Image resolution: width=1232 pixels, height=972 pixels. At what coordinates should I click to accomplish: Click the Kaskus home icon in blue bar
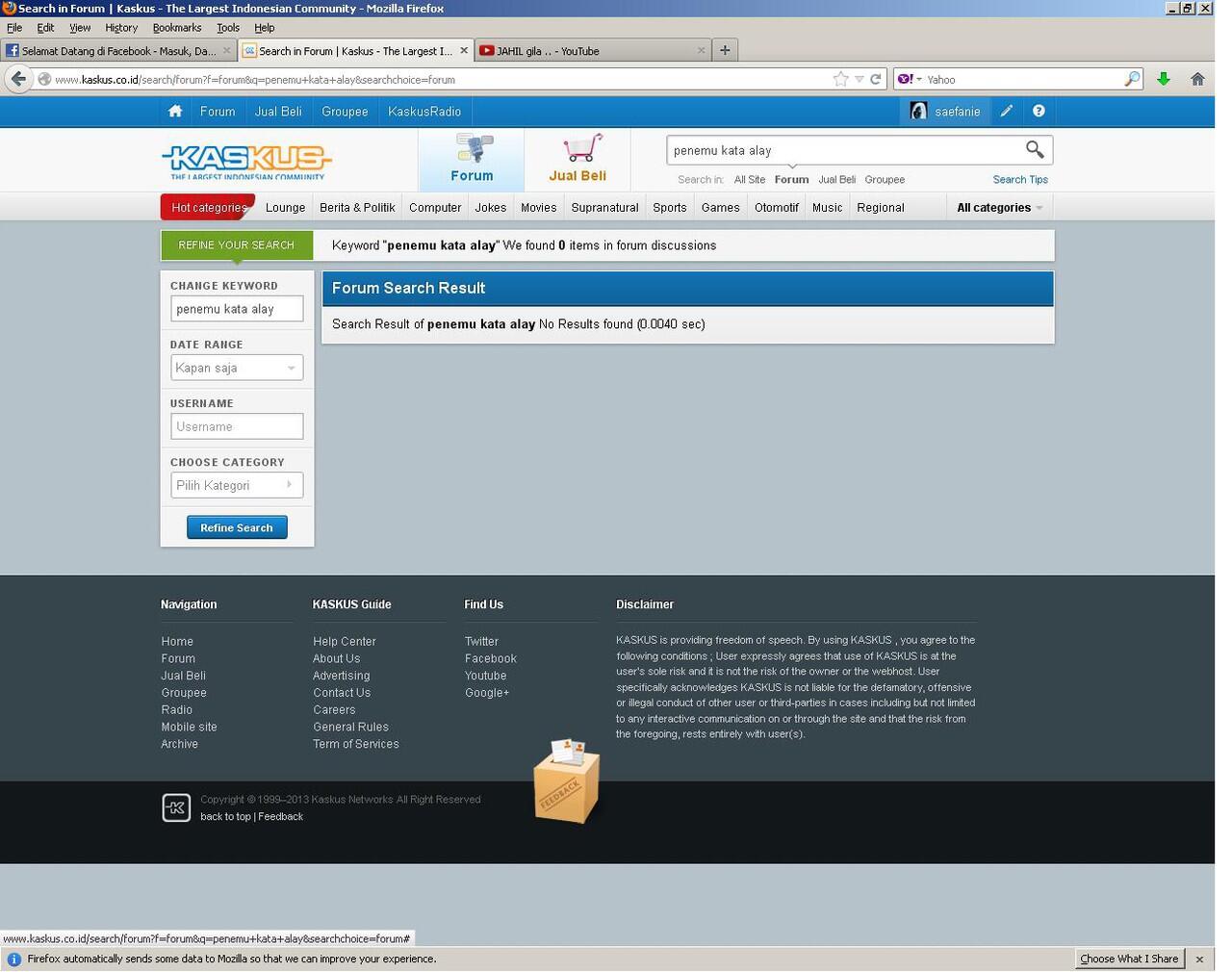(174, 112)
